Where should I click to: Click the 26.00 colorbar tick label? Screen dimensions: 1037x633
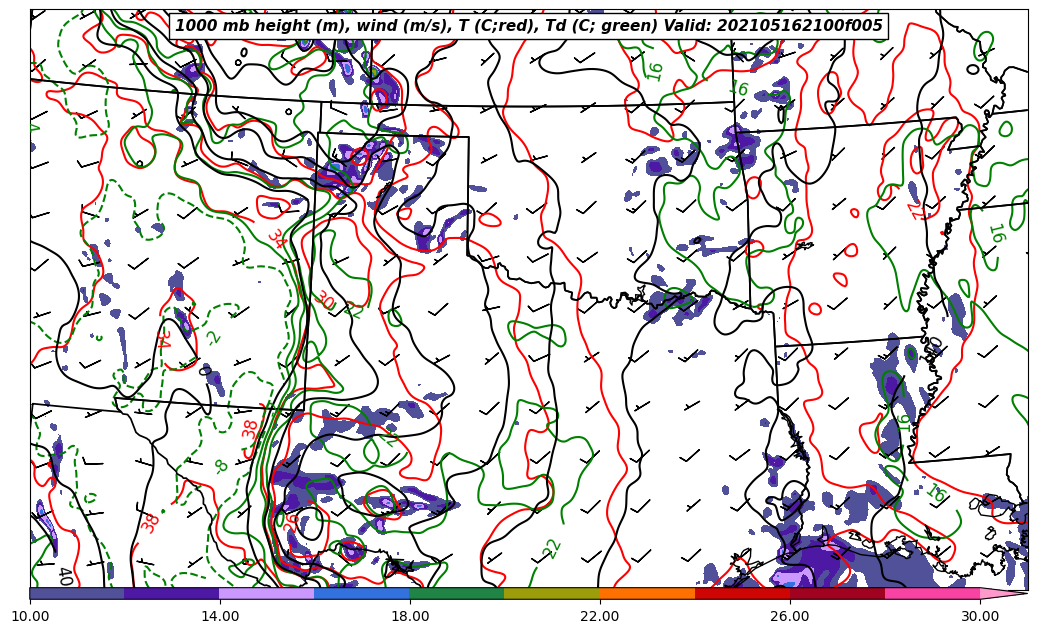790,616
